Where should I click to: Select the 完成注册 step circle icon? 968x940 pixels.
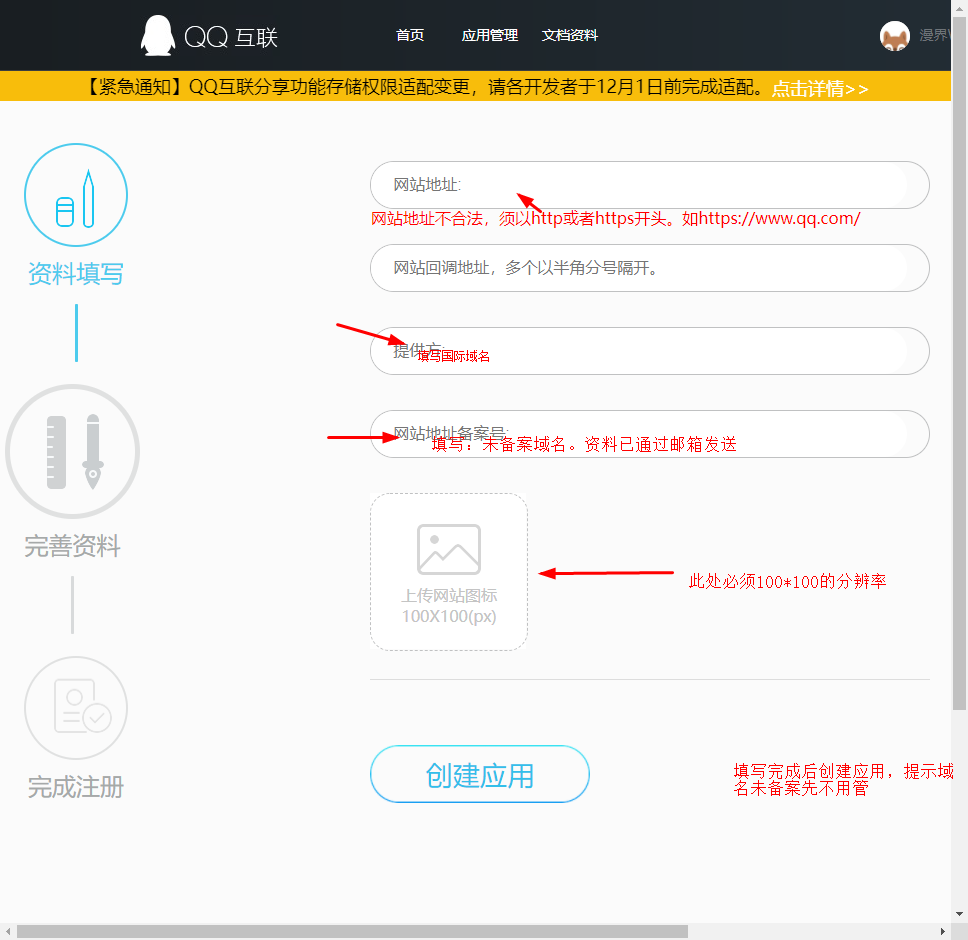[76, 708]
